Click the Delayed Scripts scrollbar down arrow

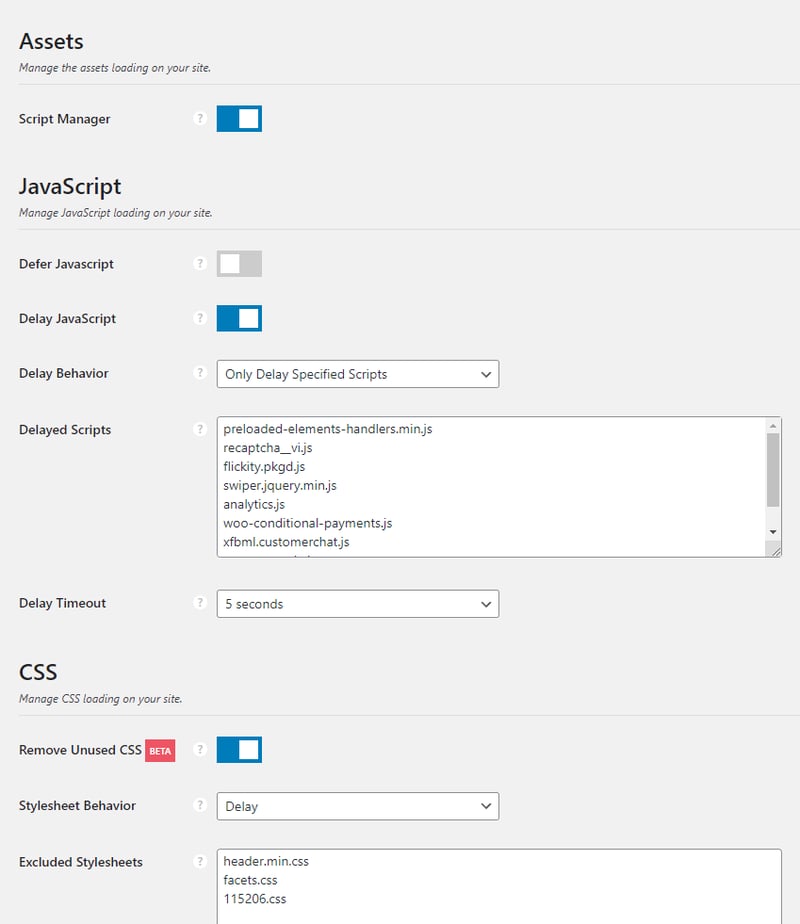[773, 531]
